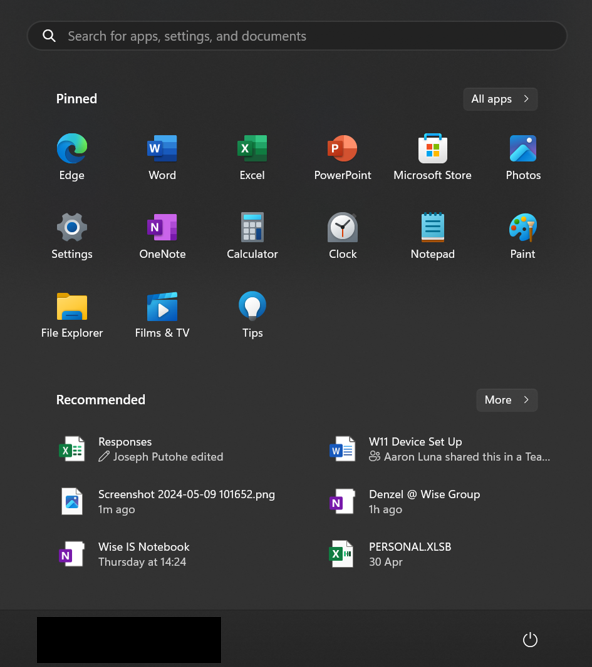Viewport: 592px width, 667px height.
Task: Open the Paint app
Action: pos(523,235)
